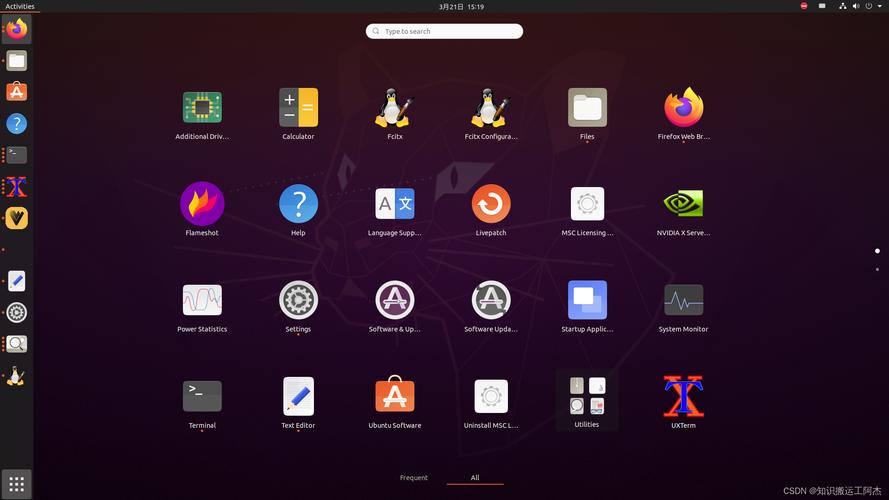This screenshot has width=889, height=500.
Task: Click the network icon in the top bar
Action: (843, 6)
